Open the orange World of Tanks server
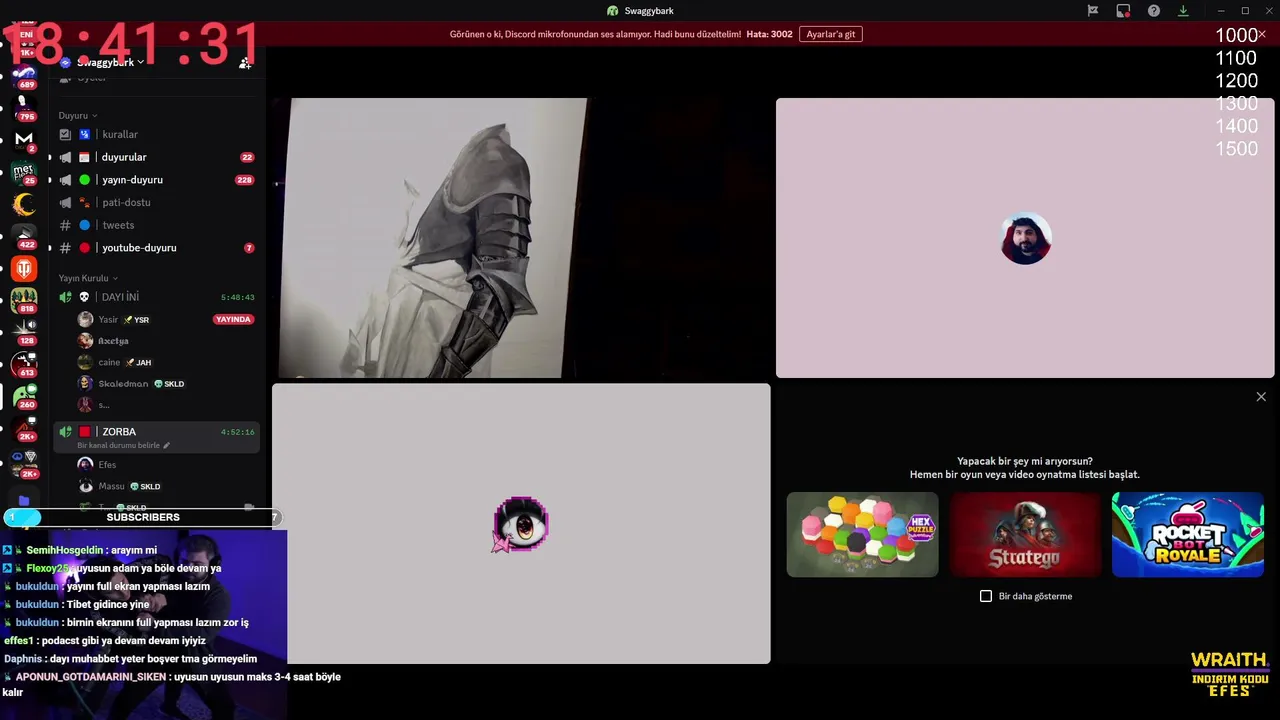This screenshot has width=1280, height=720. [x=25, y=268]
